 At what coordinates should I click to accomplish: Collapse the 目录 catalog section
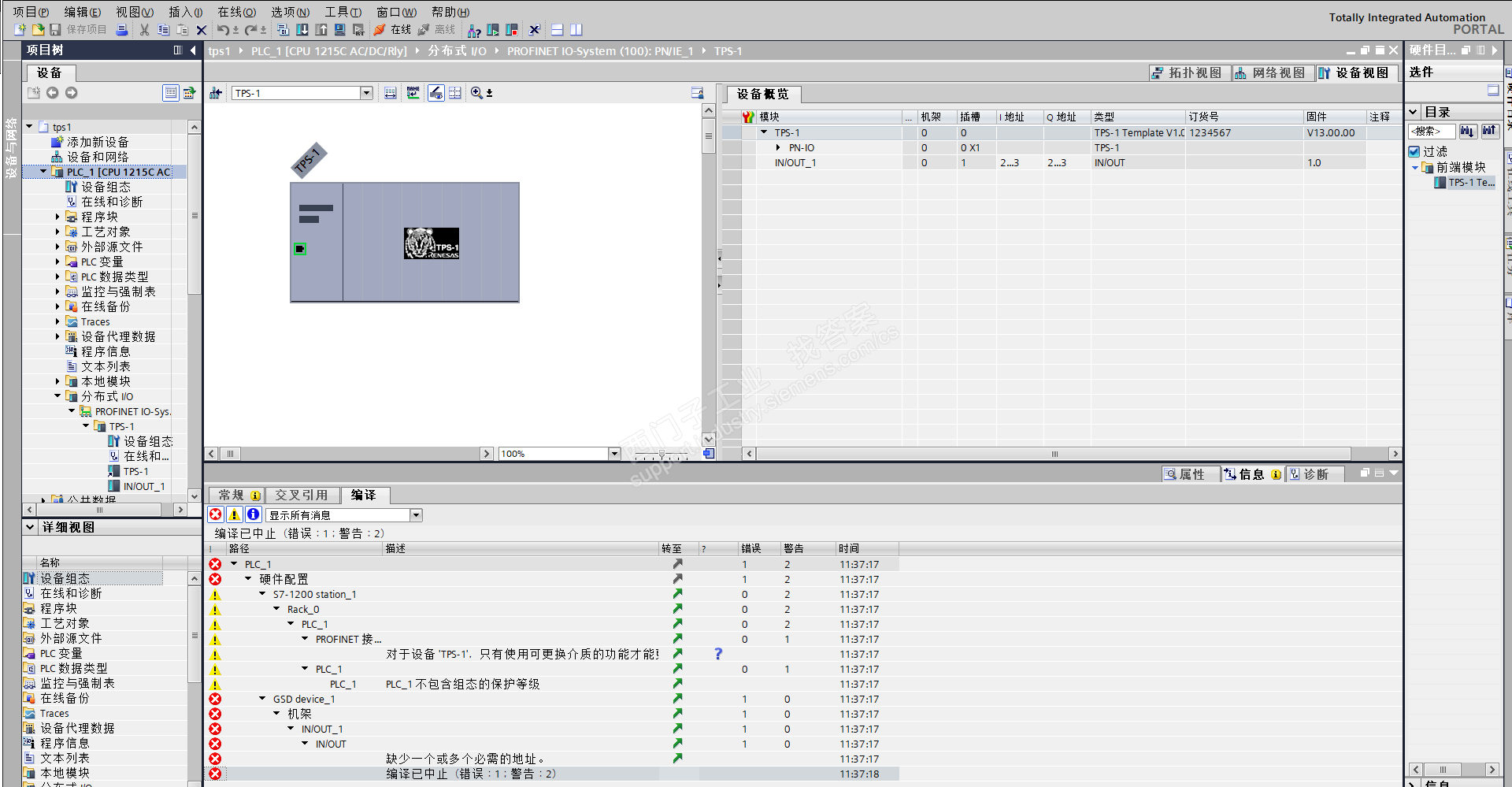point(1414,112)
